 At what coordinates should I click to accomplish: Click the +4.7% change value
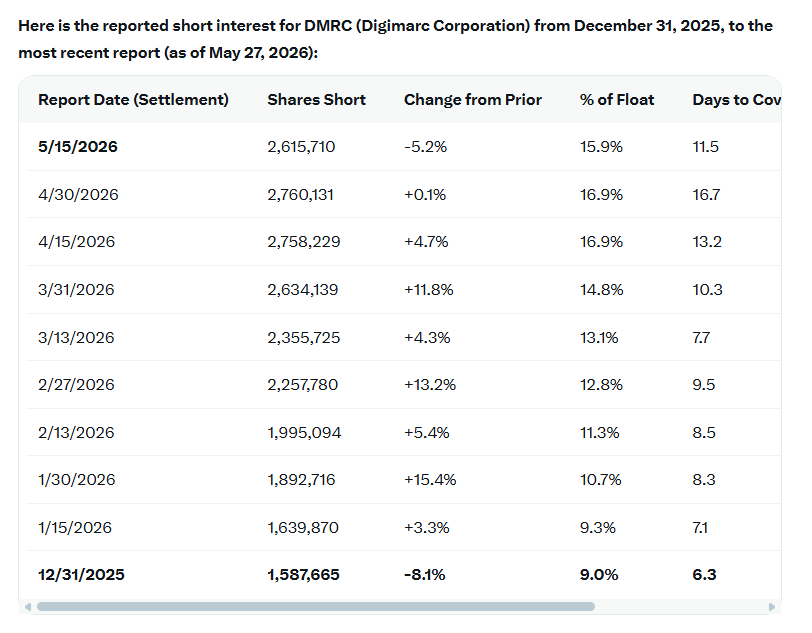pos(426,241)
